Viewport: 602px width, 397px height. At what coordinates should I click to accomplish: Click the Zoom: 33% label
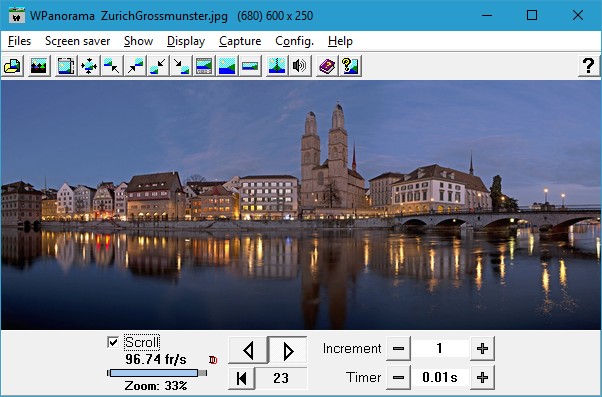(156, 385)
